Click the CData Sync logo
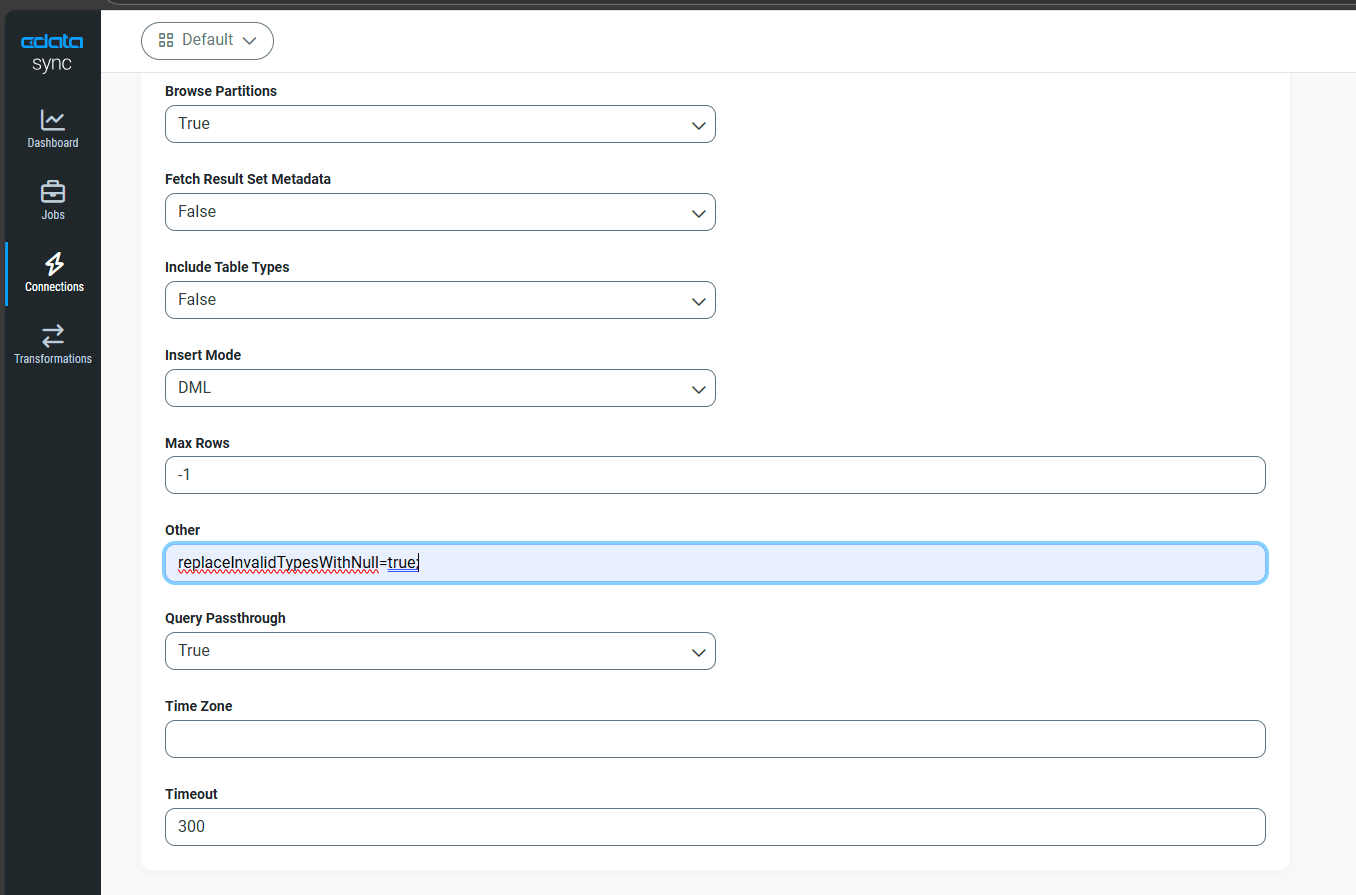This screenshot has width=1356, height=895. point(52,52)
